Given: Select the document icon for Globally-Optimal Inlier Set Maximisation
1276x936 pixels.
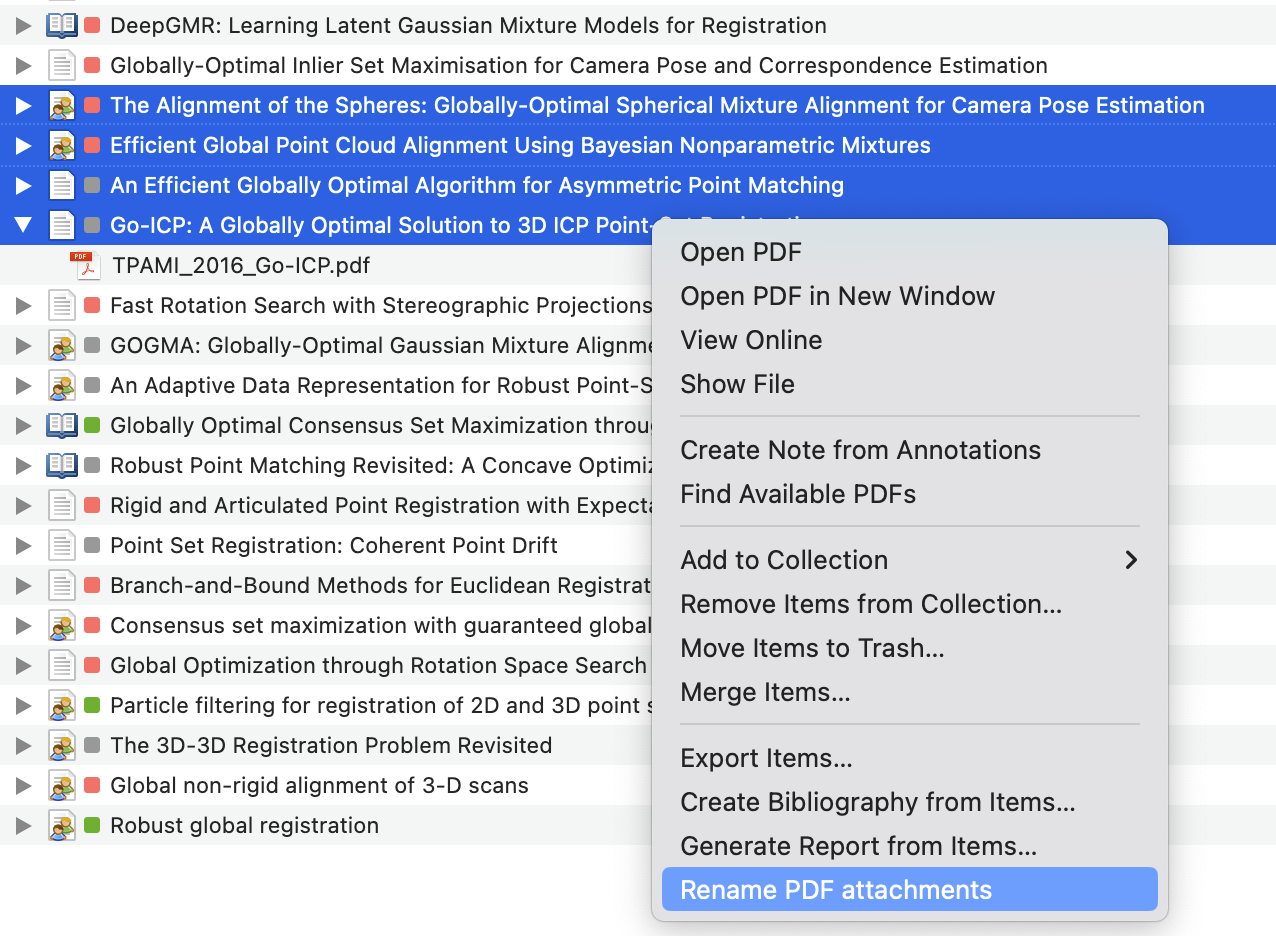Looking at the screenshot, I should (60, 65).
